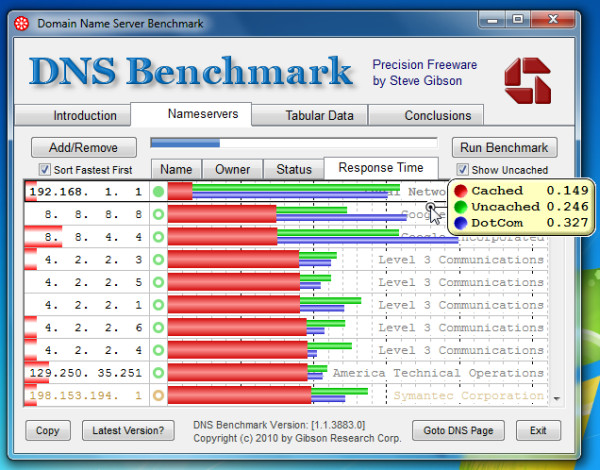This screenshot has width=600, height=470.
Task: Click the status ring icon for 4.2.2.6
Action: 158,328
